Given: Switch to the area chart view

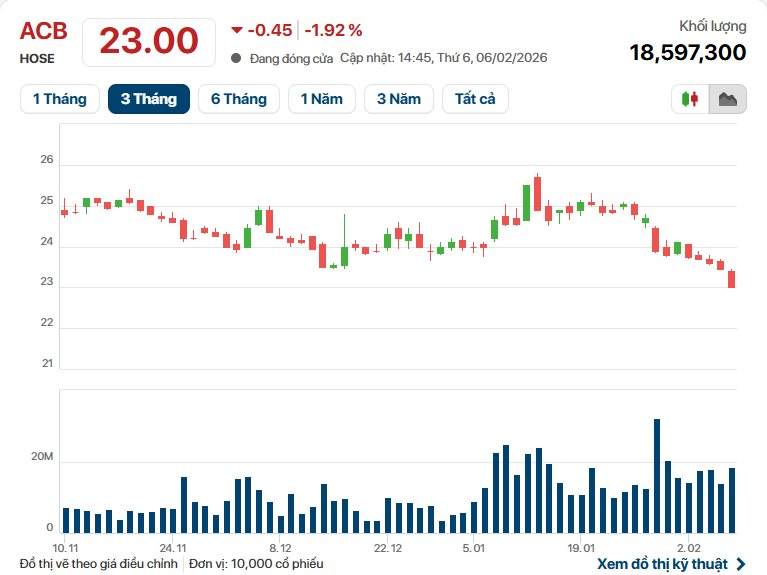Looking at the screenshot, I should pyautogui.click(x=728, y=99).
